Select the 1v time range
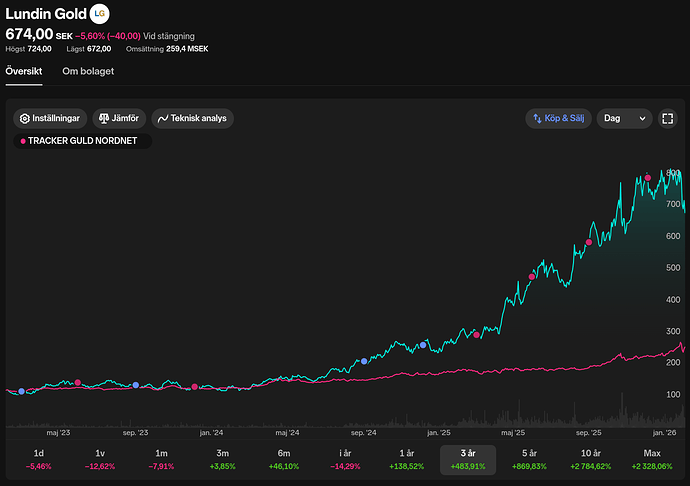Image resolution: width=690 pixels, height=486 pixels. (100, 460)
